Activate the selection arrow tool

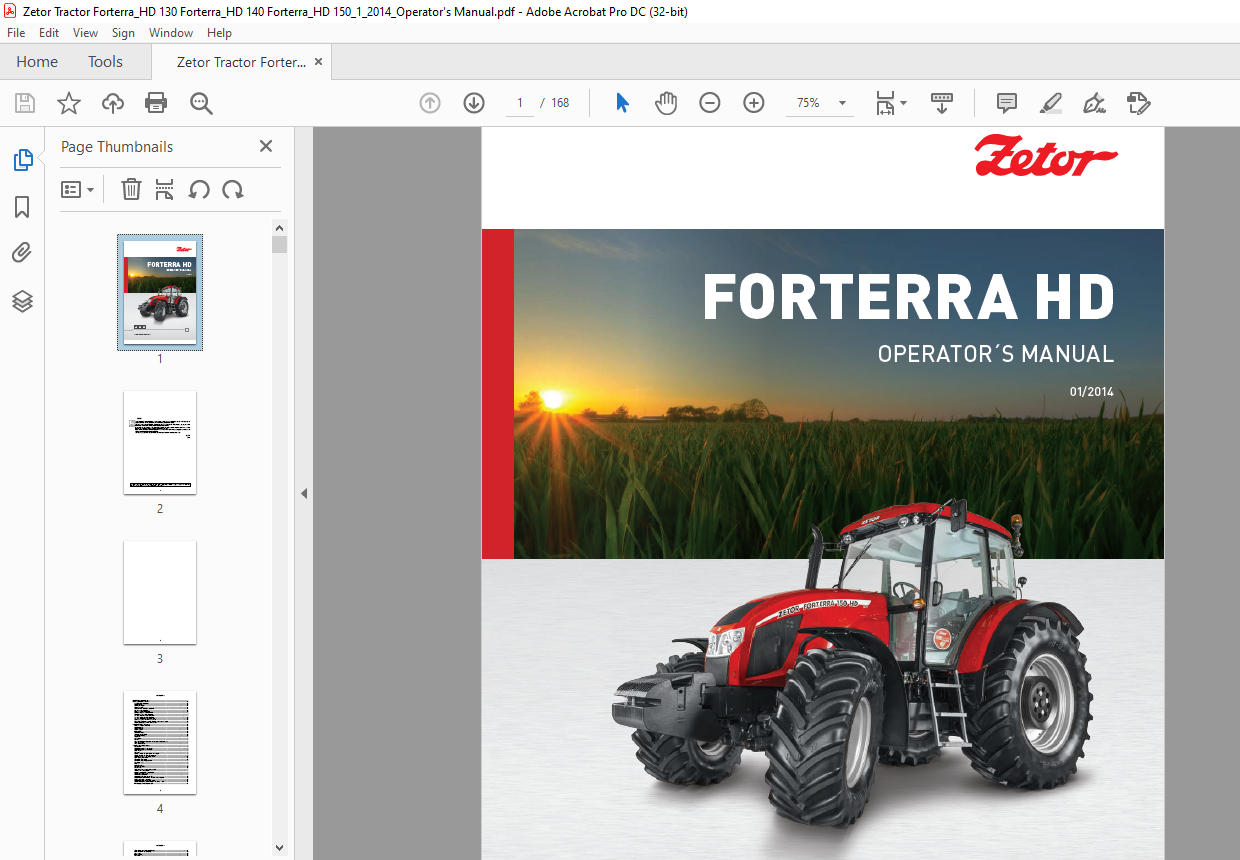click(622, 103)
